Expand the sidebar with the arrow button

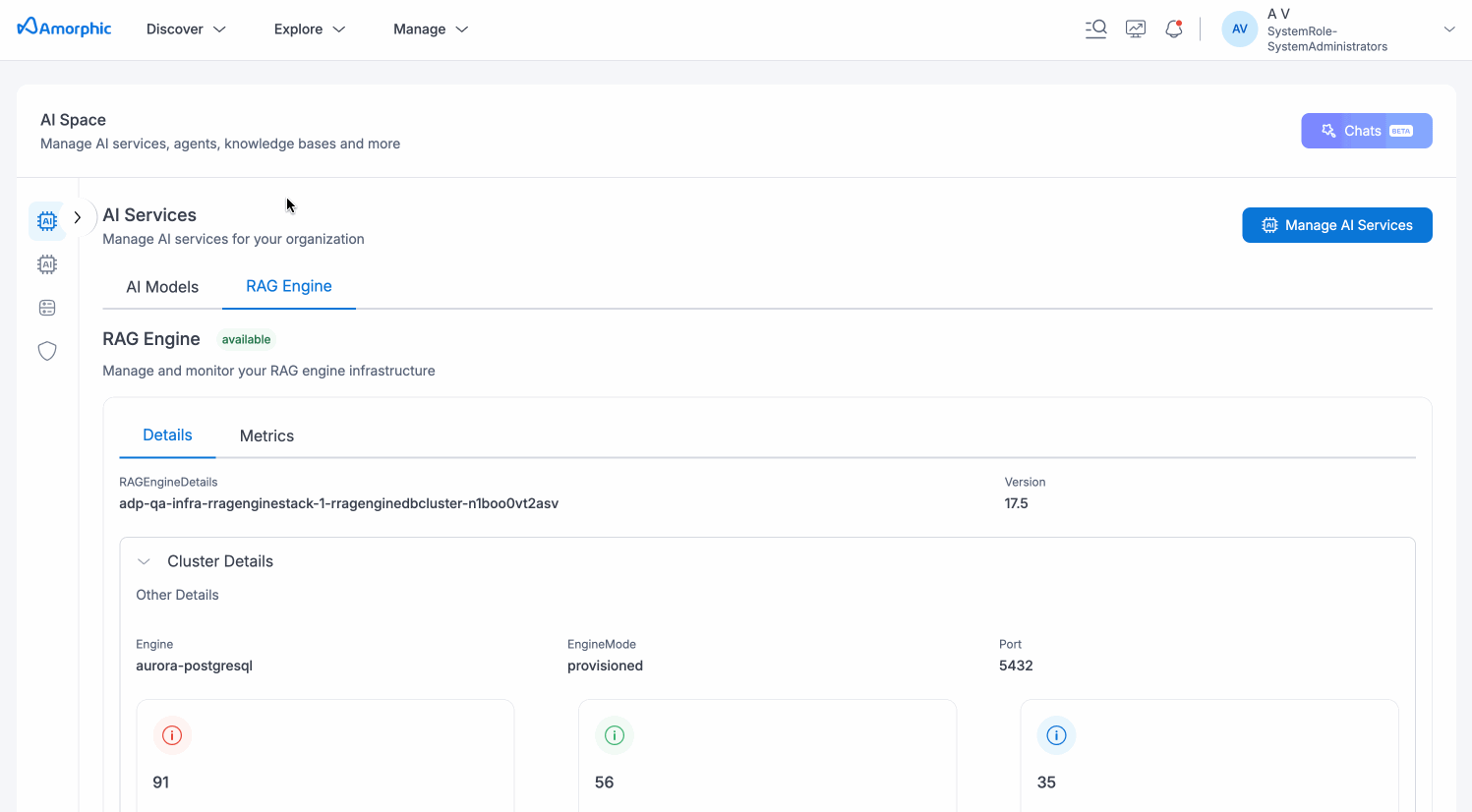[78, 217]
